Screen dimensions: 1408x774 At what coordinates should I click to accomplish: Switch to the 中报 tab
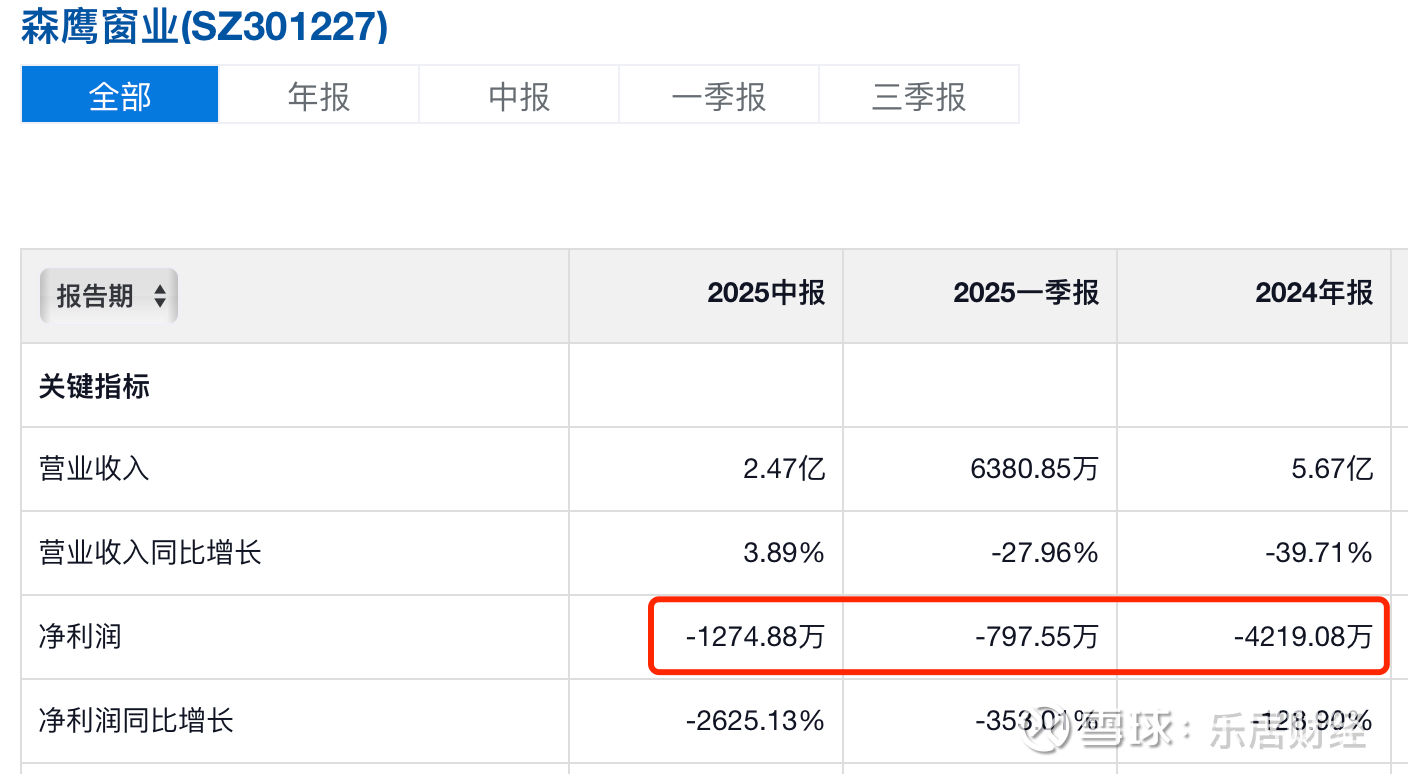[x=519, y=96]
